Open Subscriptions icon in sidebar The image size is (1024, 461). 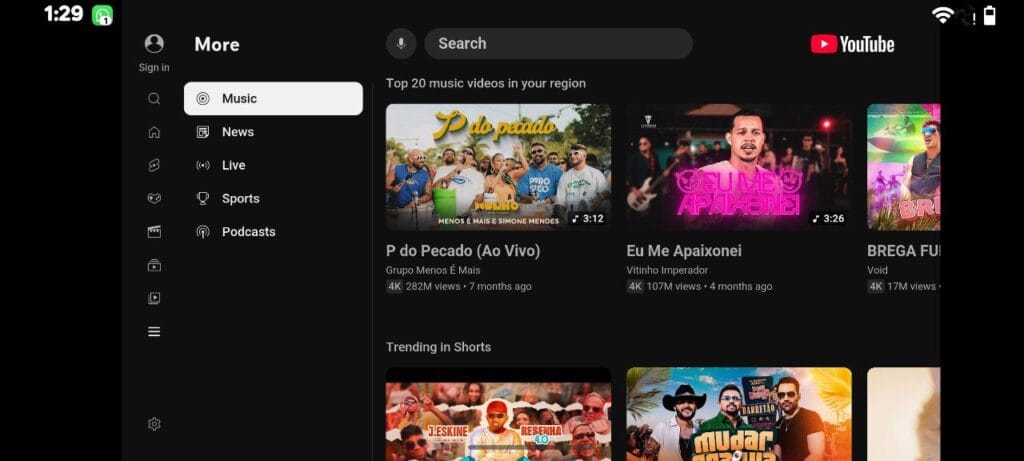tap(154, 265)
